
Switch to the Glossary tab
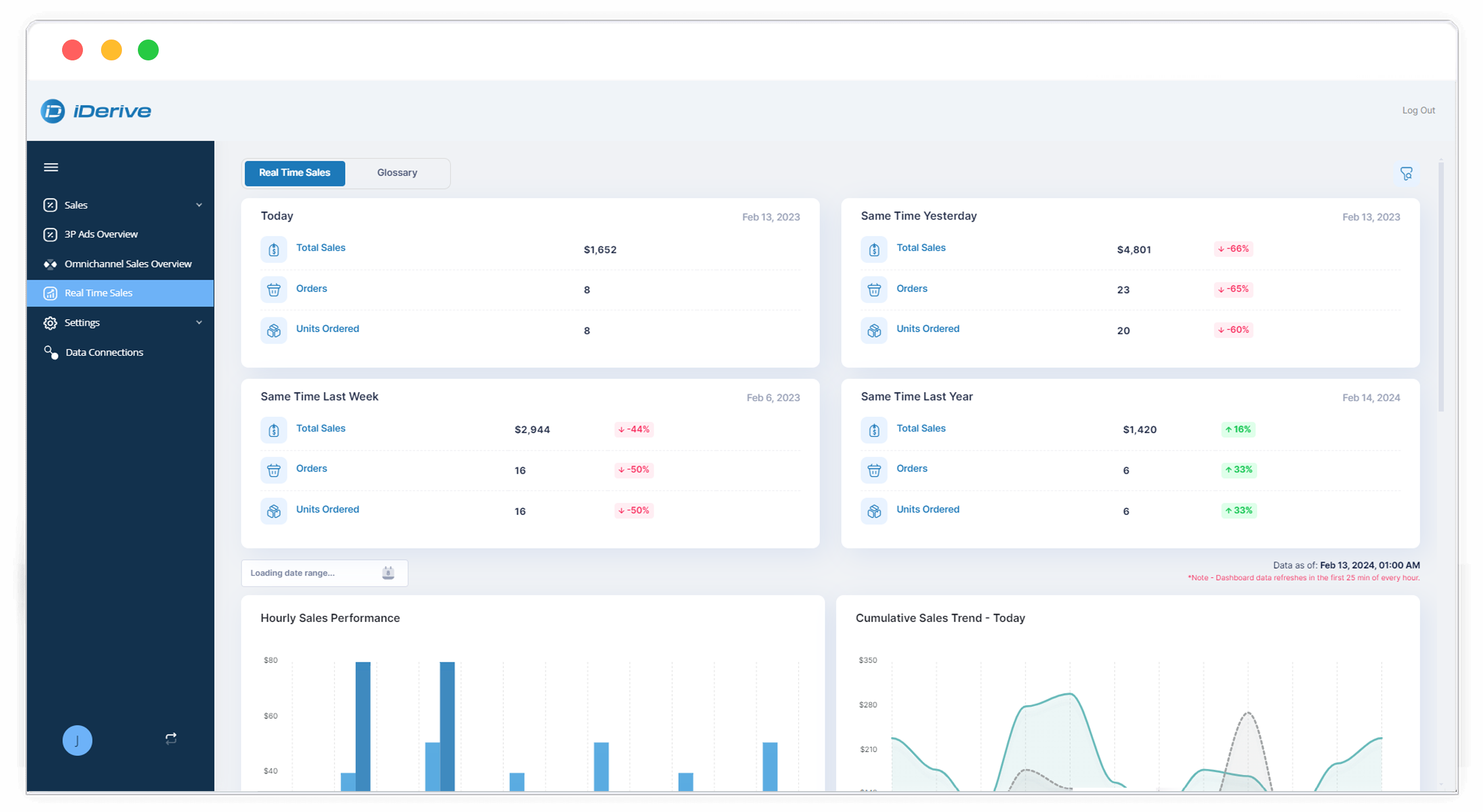pyautogui.click(x=397, y=172)
